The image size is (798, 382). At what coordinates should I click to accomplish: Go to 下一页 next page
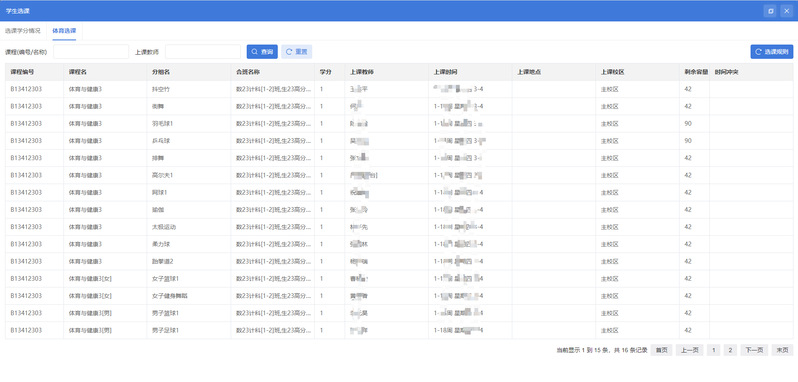click(754, 350)
